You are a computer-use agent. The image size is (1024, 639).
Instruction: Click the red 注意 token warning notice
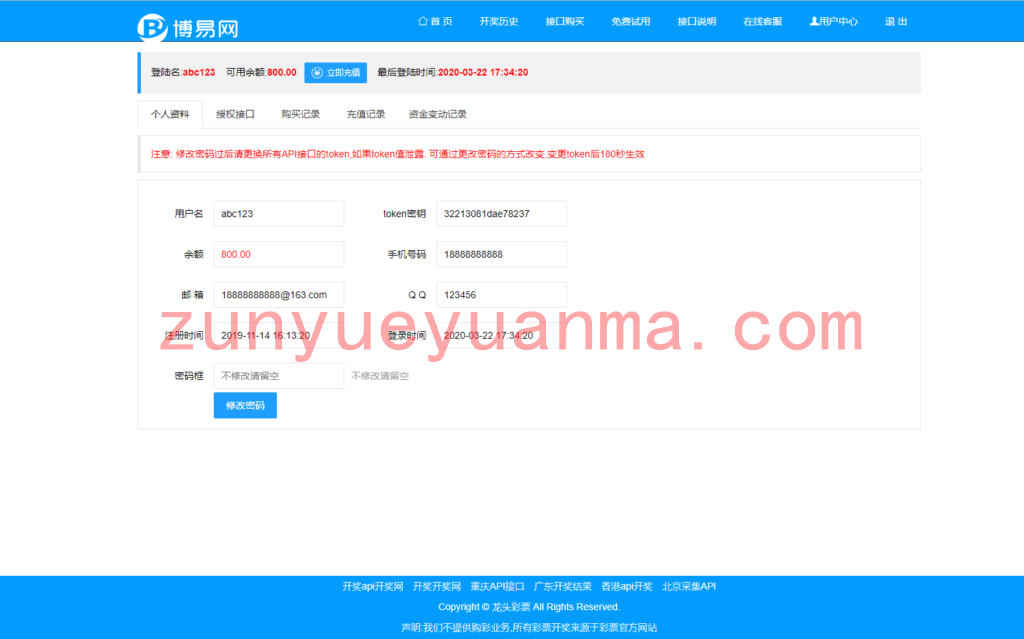coord(398,154)
